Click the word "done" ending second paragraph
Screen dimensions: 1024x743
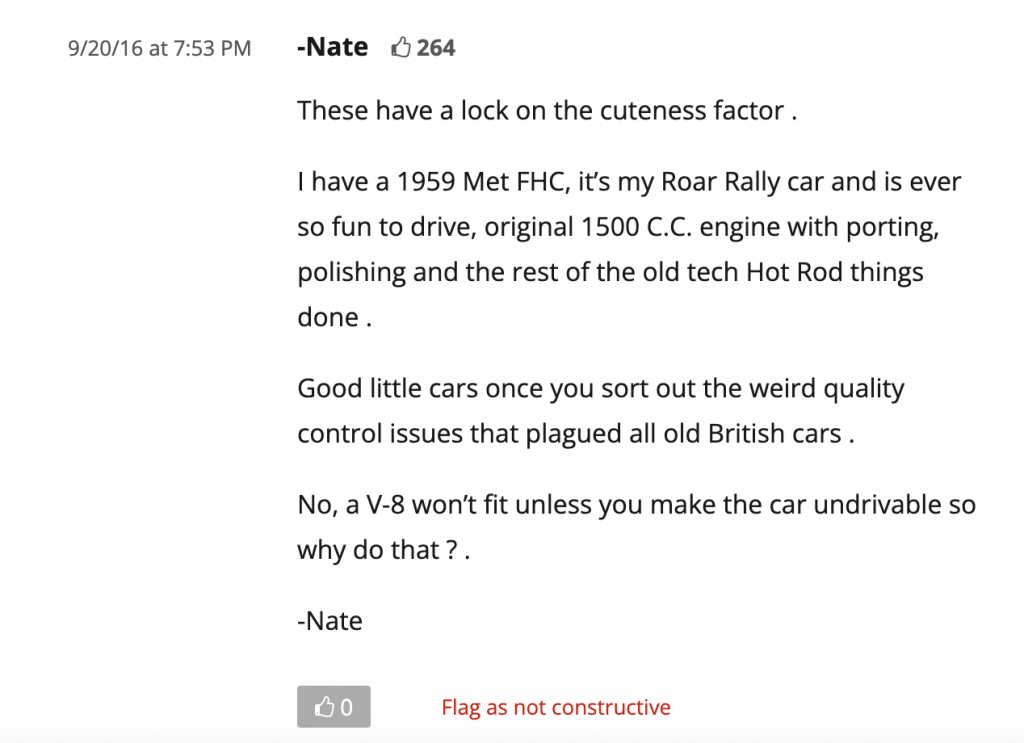point(327,317)
